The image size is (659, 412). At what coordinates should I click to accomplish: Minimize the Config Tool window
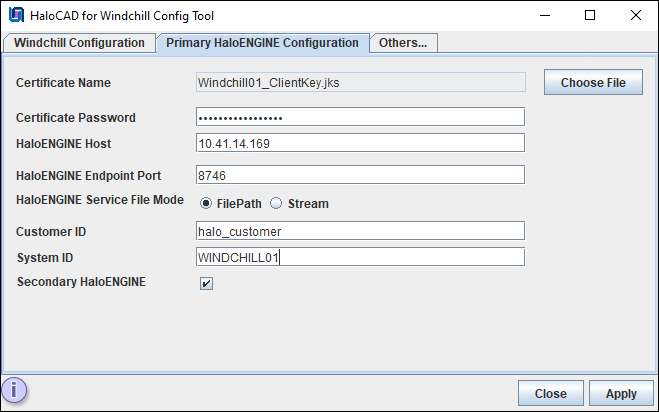click(x=545, y=16)
